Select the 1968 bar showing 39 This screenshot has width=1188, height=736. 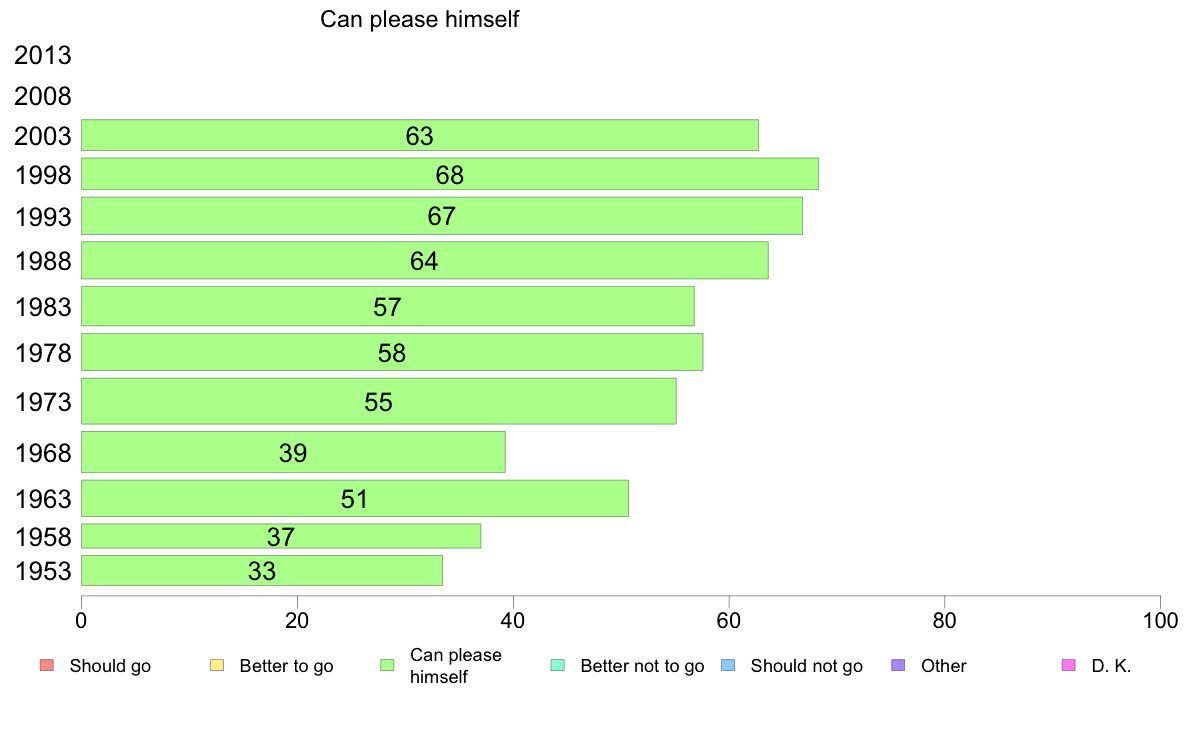293,452
